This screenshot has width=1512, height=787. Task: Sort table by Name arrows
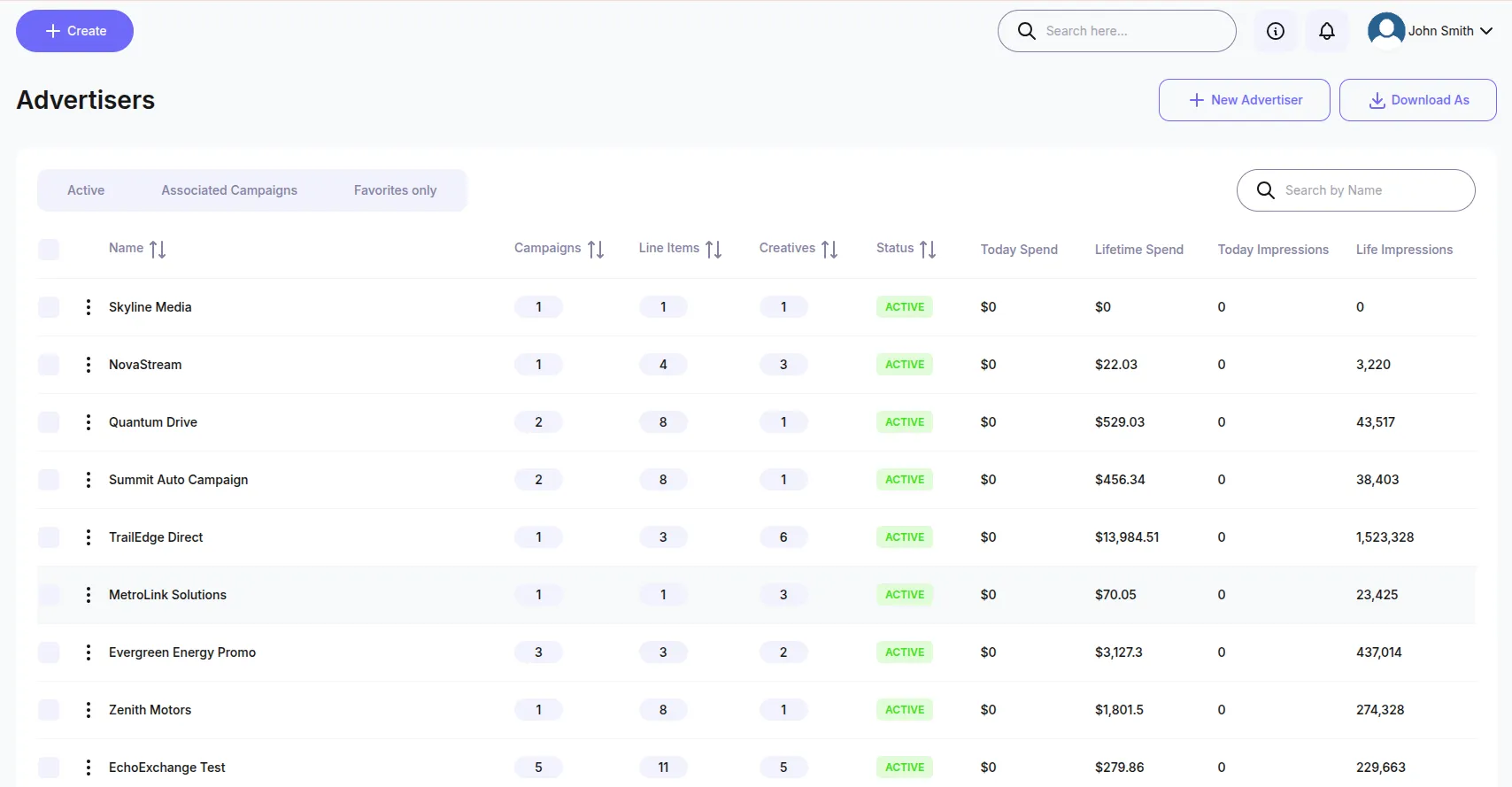(158, 250)
